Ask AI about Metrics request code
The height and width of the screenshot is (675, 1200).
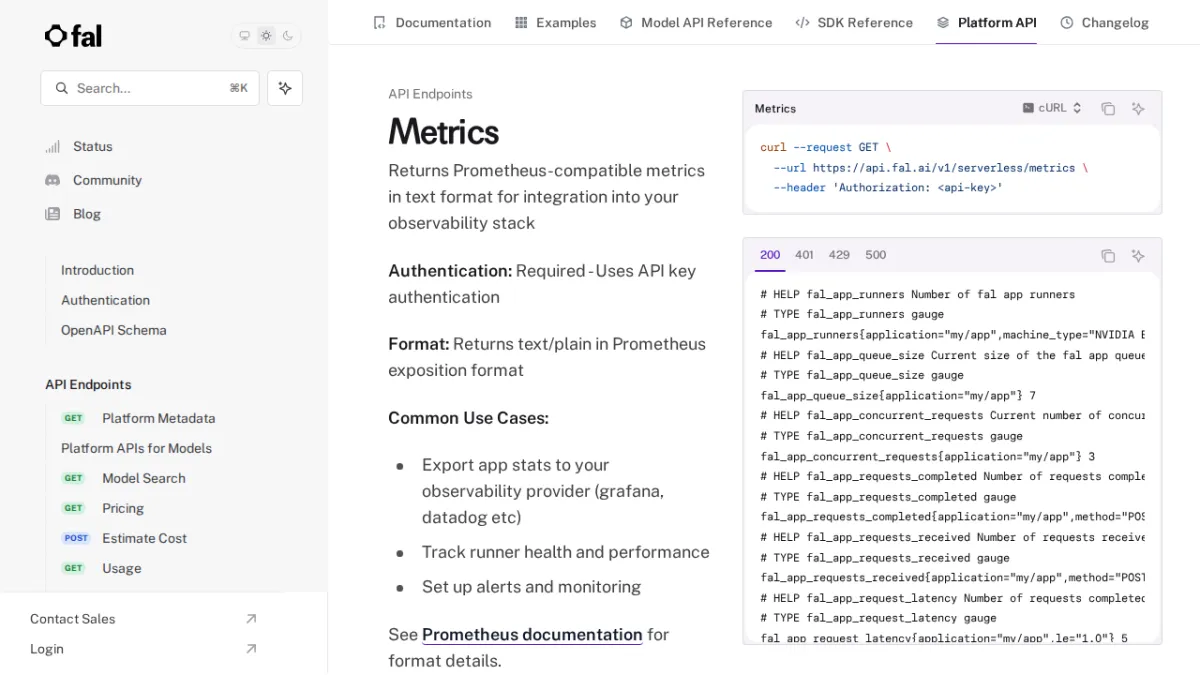coord(1138,108)
